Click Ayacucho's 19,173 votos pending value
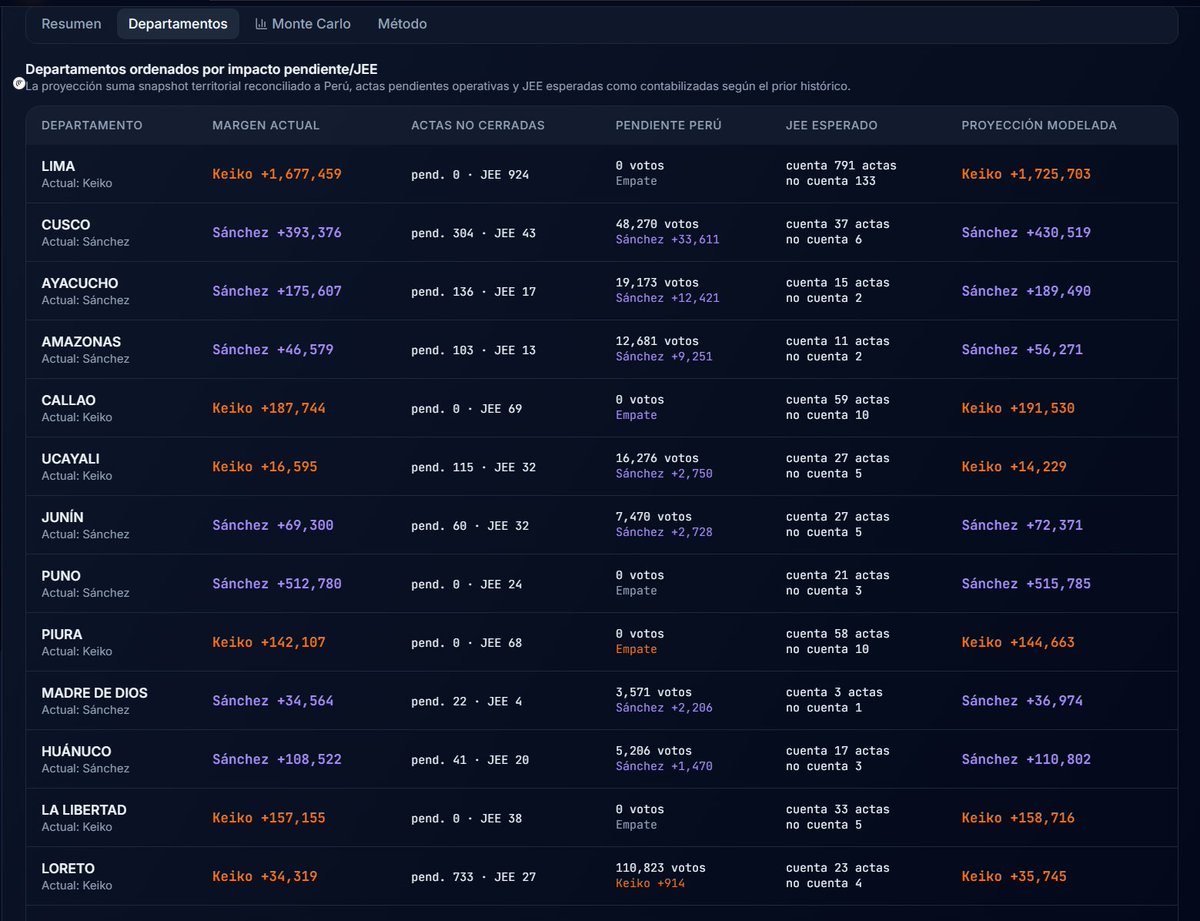 tap(657, 283)
